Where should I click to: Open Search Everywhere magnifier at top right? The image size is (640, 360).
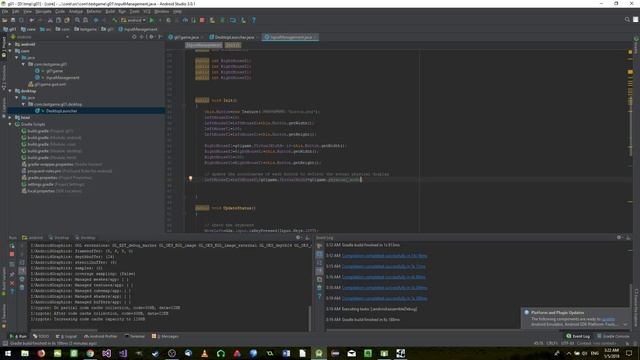click(x=627, y=20)
